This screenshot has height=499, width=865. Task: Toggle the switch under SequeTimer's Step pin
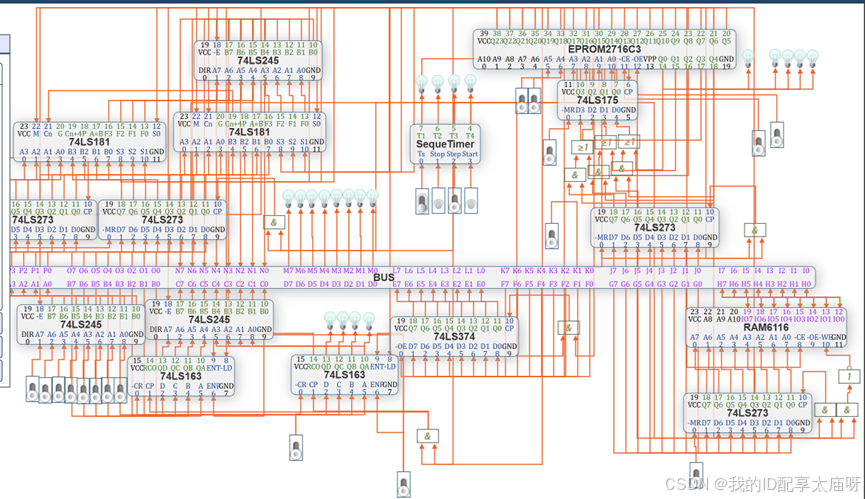tap(455, 201)
